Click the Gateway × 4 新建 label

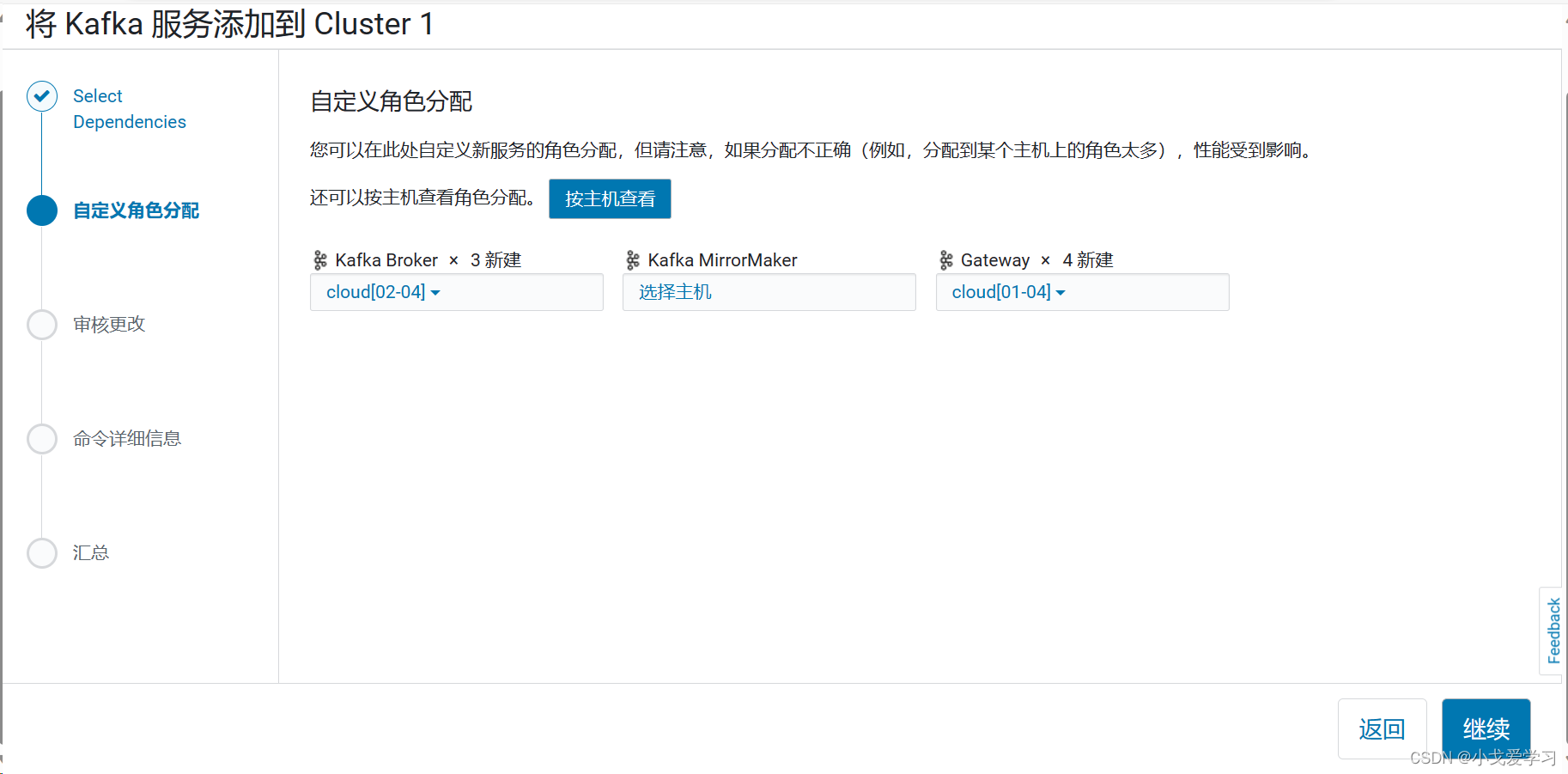pos(1036,260)
